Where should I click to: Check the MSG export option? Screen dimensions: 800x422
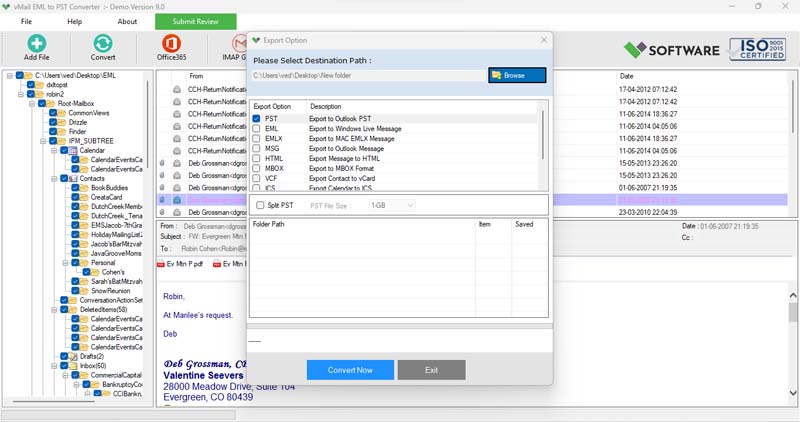256,148
